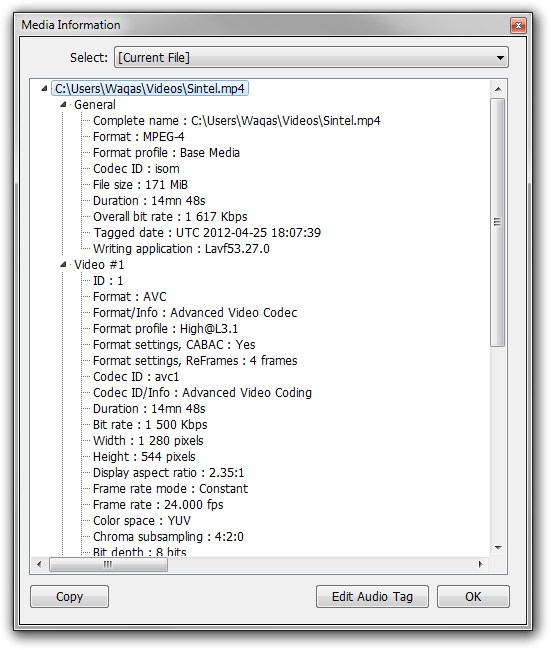
Task: Collapse the Video #1 section triangle
Action: (x=63, y=264)
